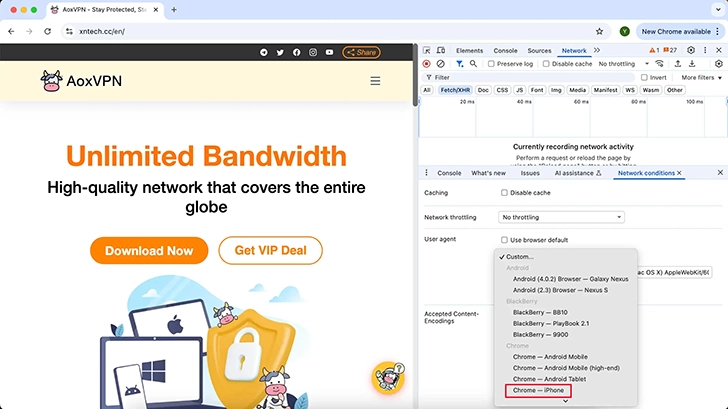Type in the network Filter field
728x409 pixels.
530,77
